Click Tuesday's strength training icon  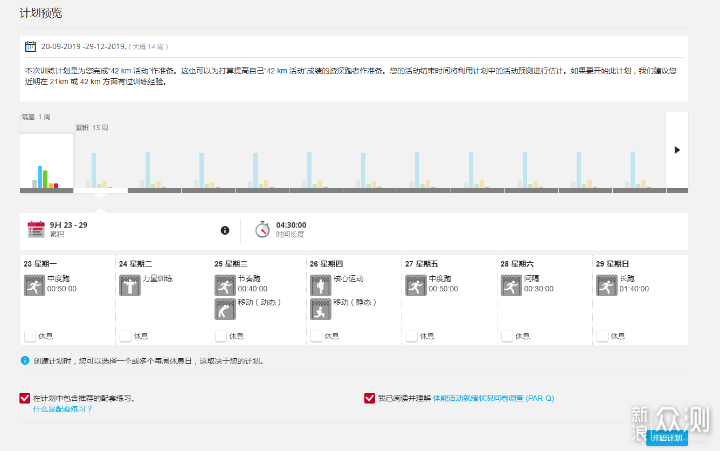[129, 285]
